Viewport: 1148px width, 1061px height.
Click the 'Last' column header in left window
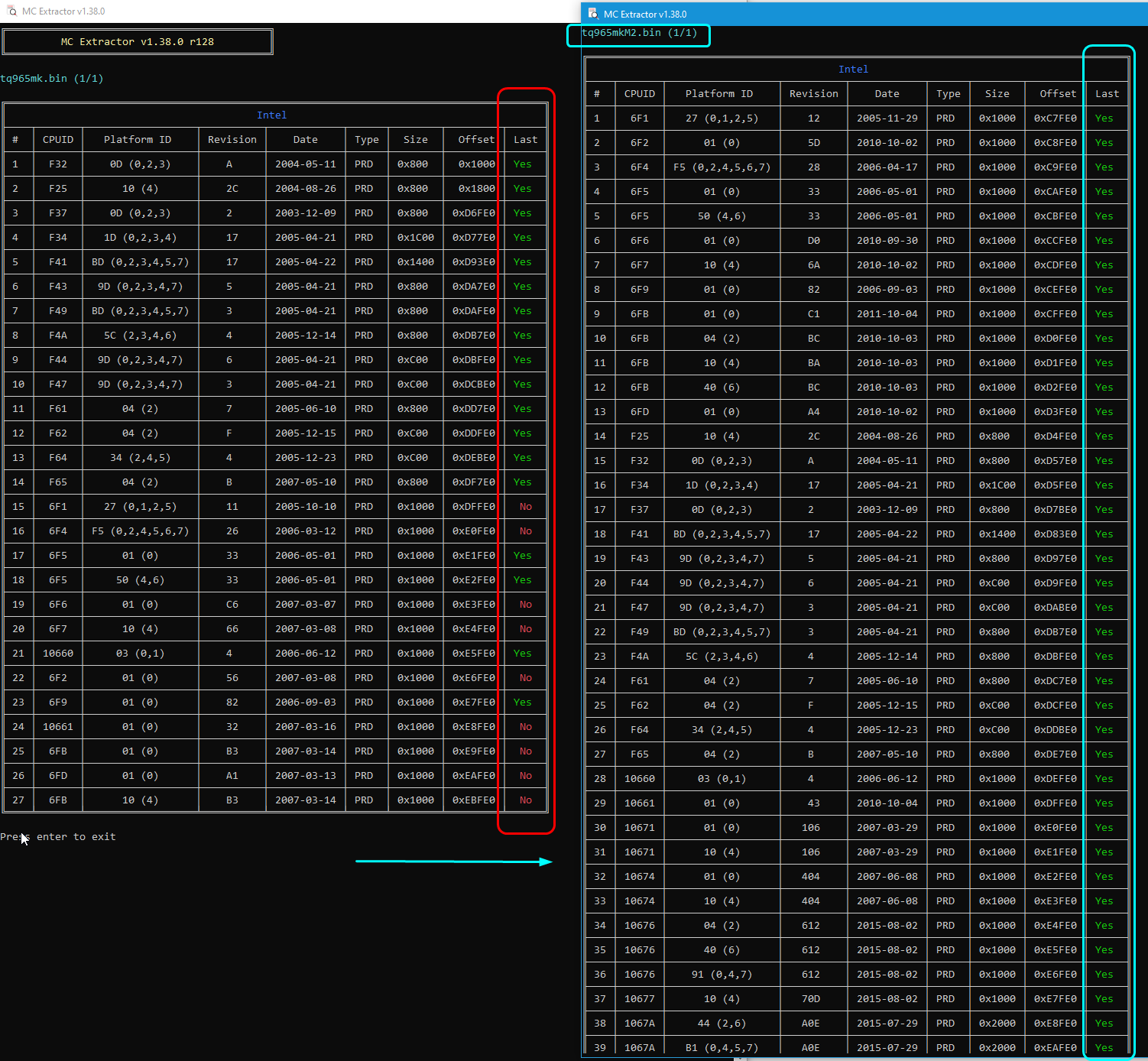tap(526, 140)
